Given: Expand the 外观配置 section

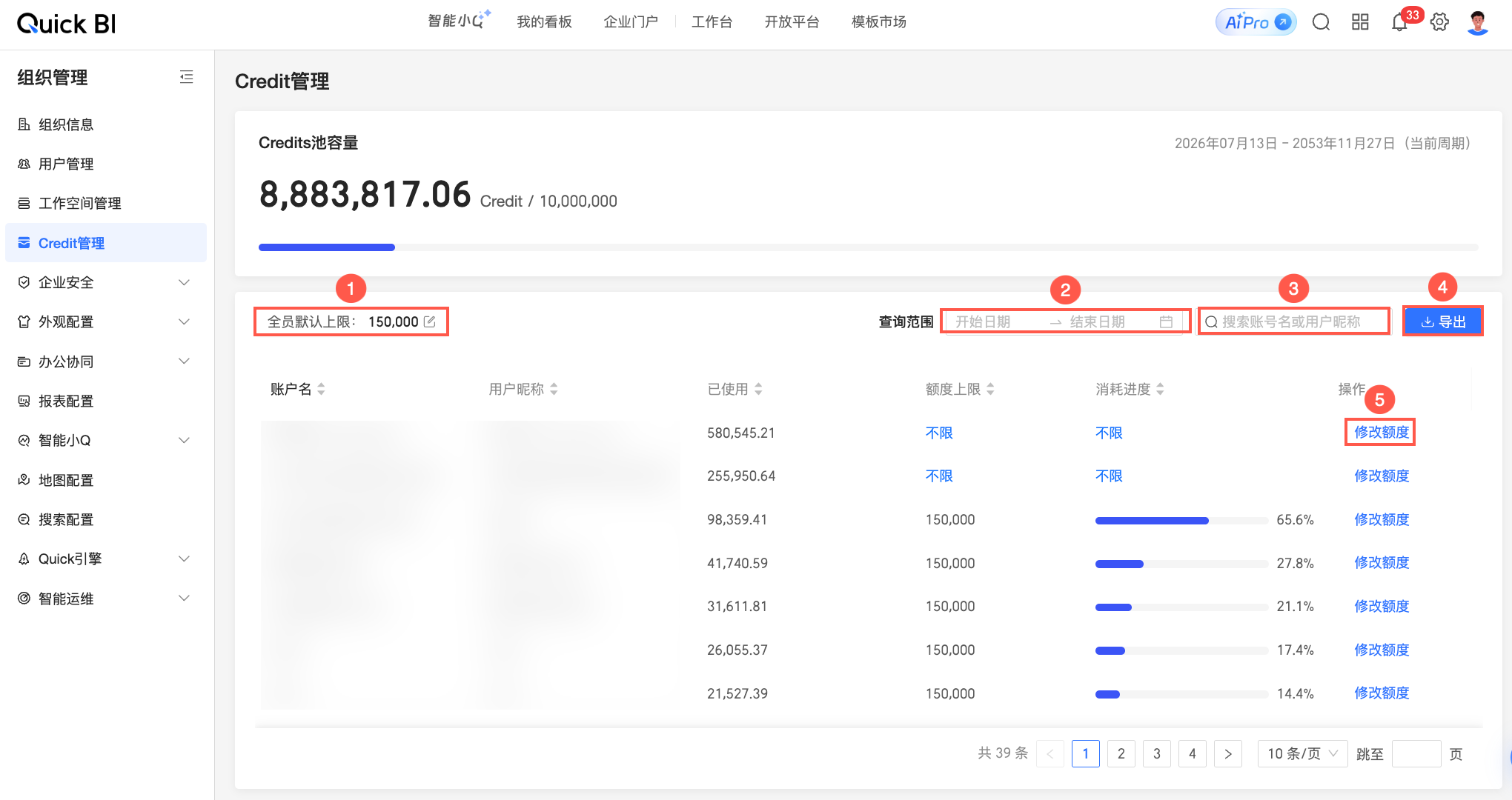Looking at the screenshot, I should [x=106, y=321].
